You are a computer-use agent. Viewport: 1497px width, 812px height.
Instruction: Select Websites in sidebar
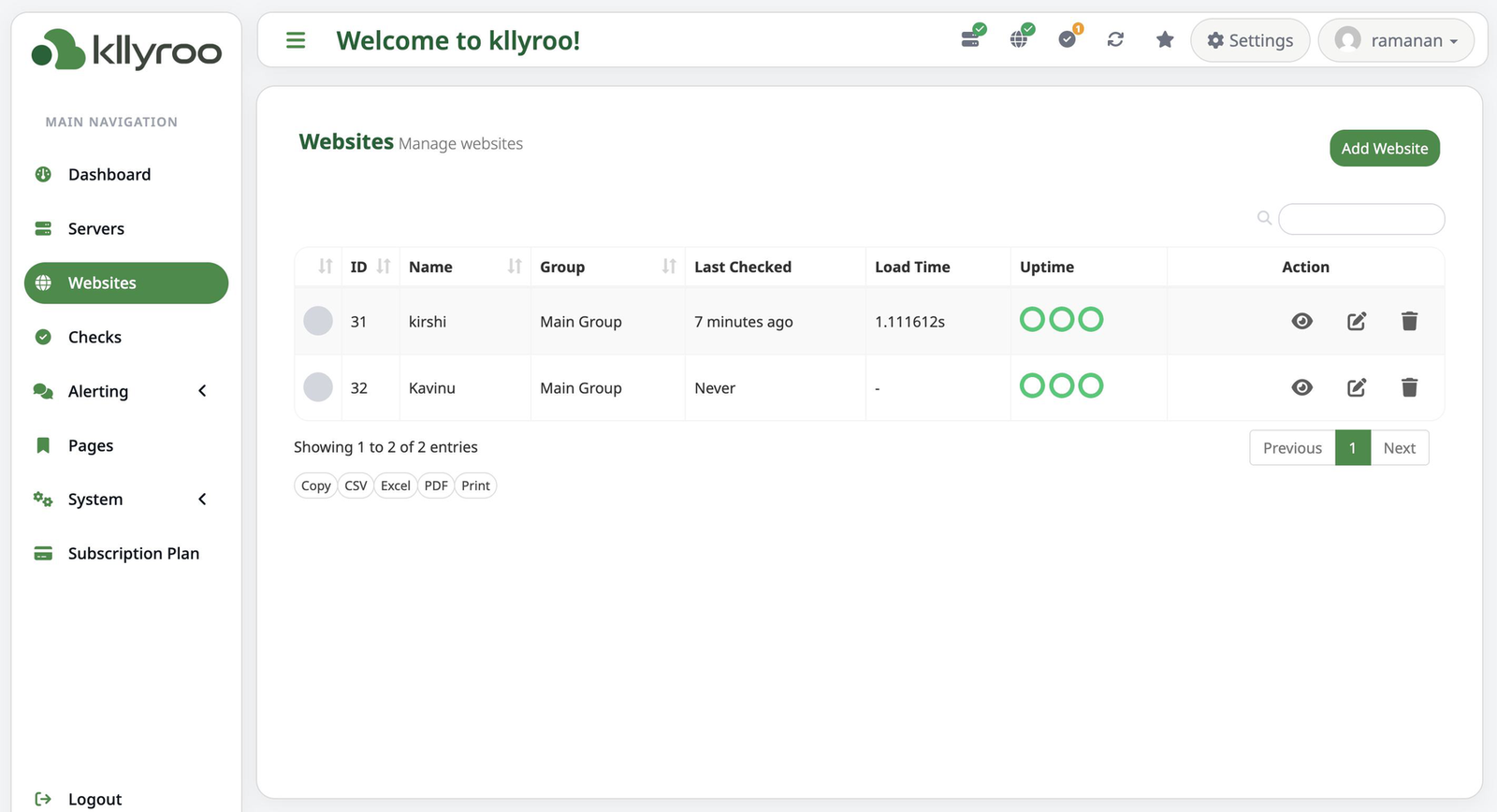tap(126, 283)
